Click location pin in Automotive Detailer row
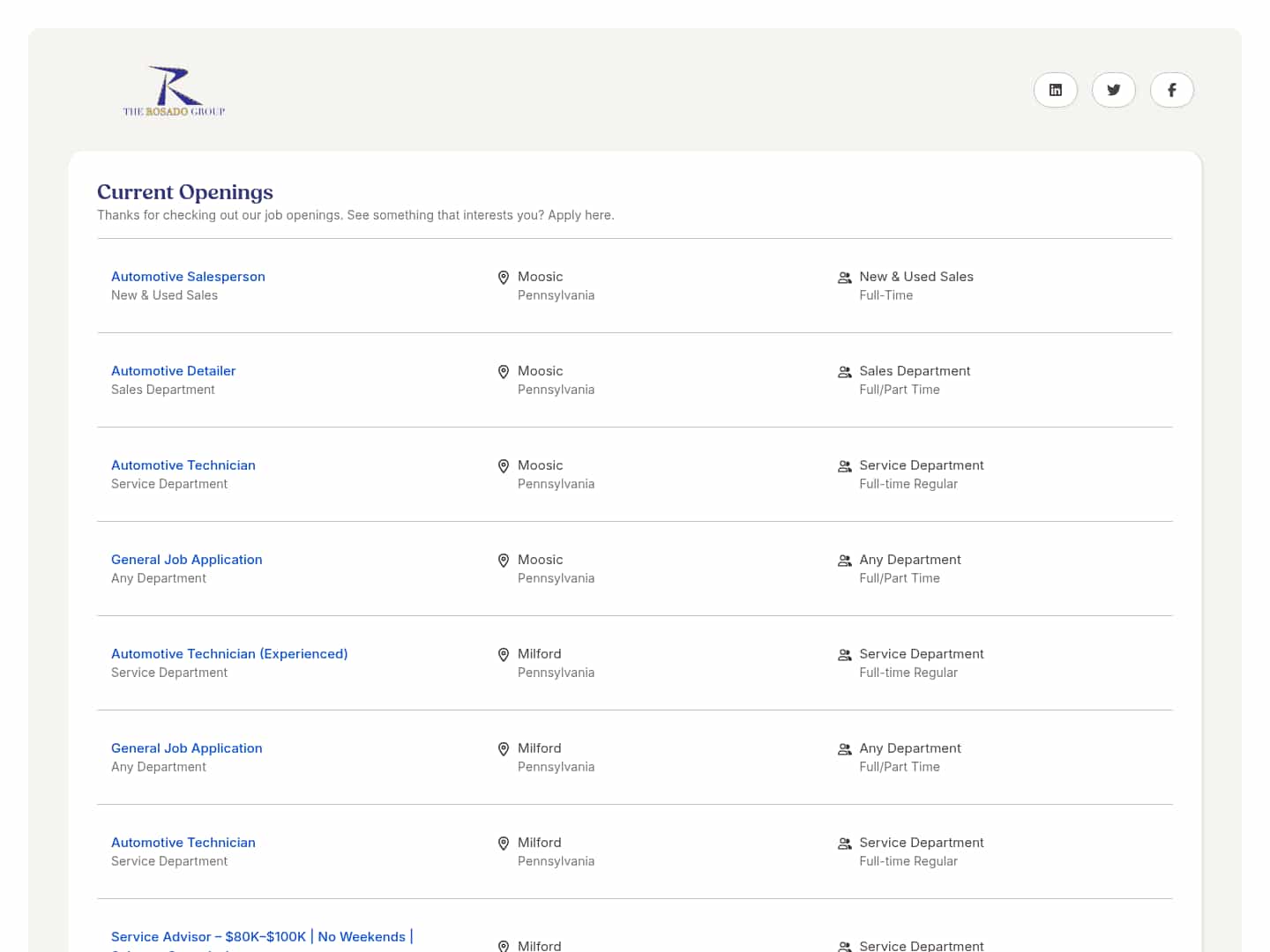1270x952 pixels. 504,372
